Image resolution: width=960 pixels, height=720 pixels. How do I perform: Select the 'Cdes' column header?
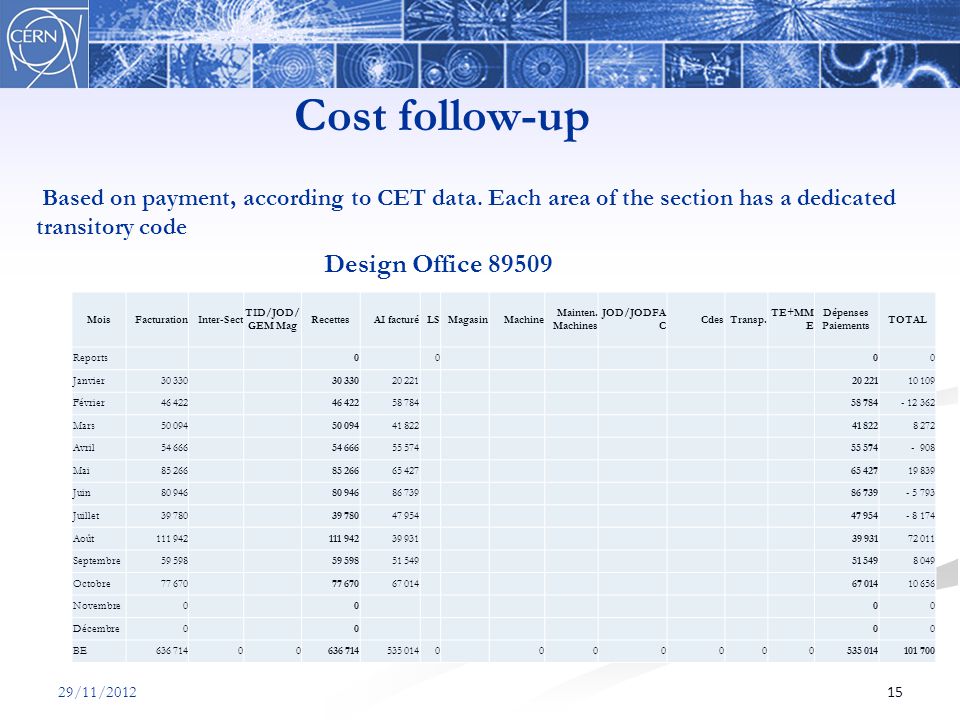[712, 320]
